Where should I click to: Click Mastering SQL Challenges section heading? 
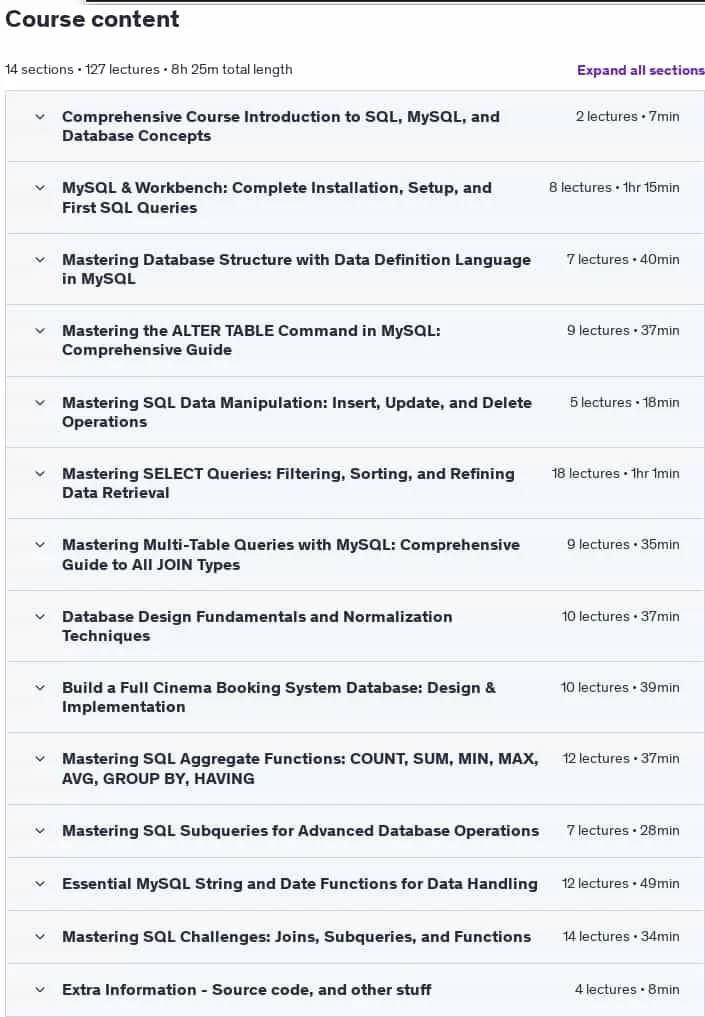click(x=296, y=937)
